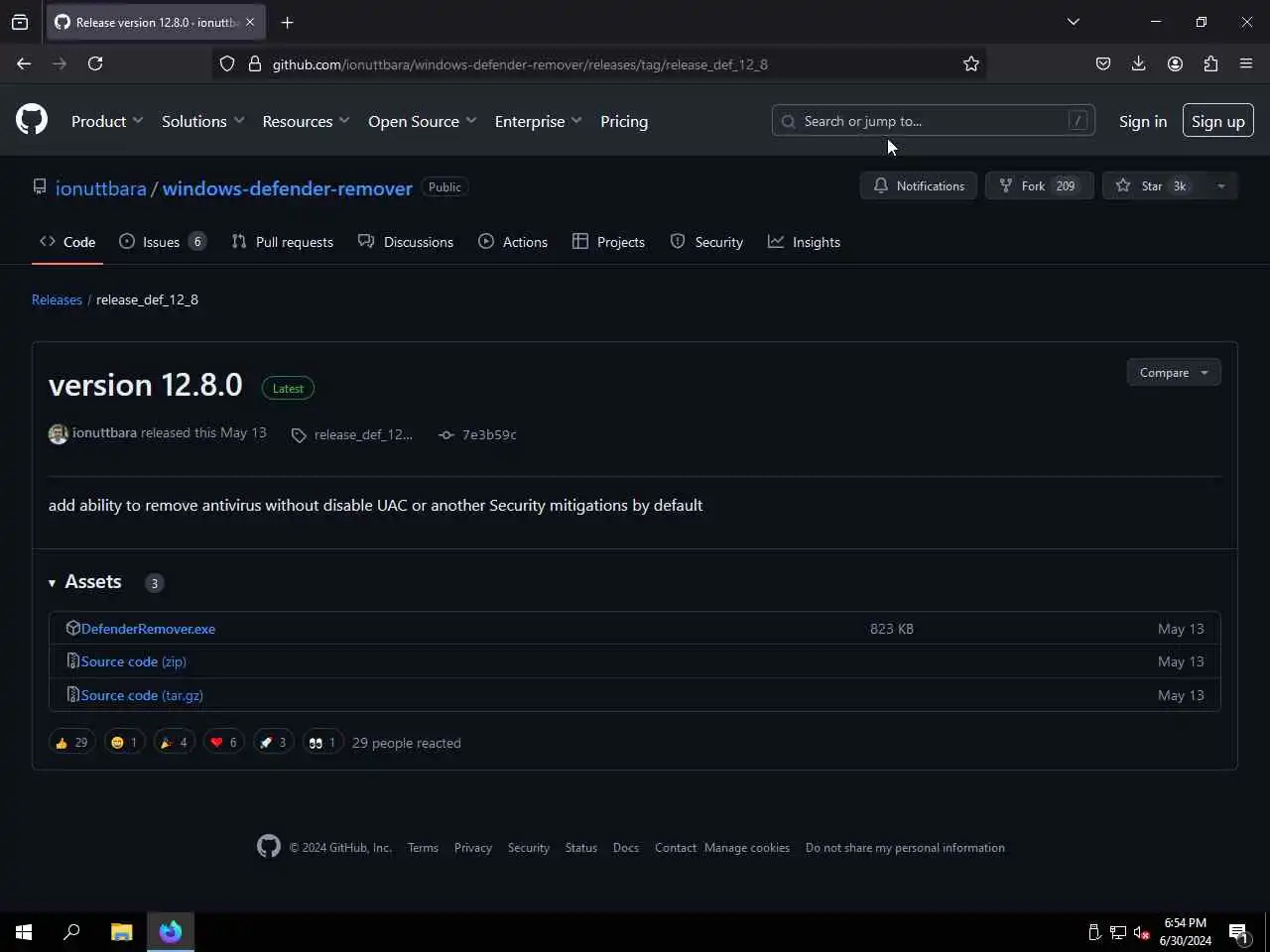Image resolution: width=1270 pixels, height=952 pixels.
Task: Expand the Open Source menu
Action: coord(423,121)
